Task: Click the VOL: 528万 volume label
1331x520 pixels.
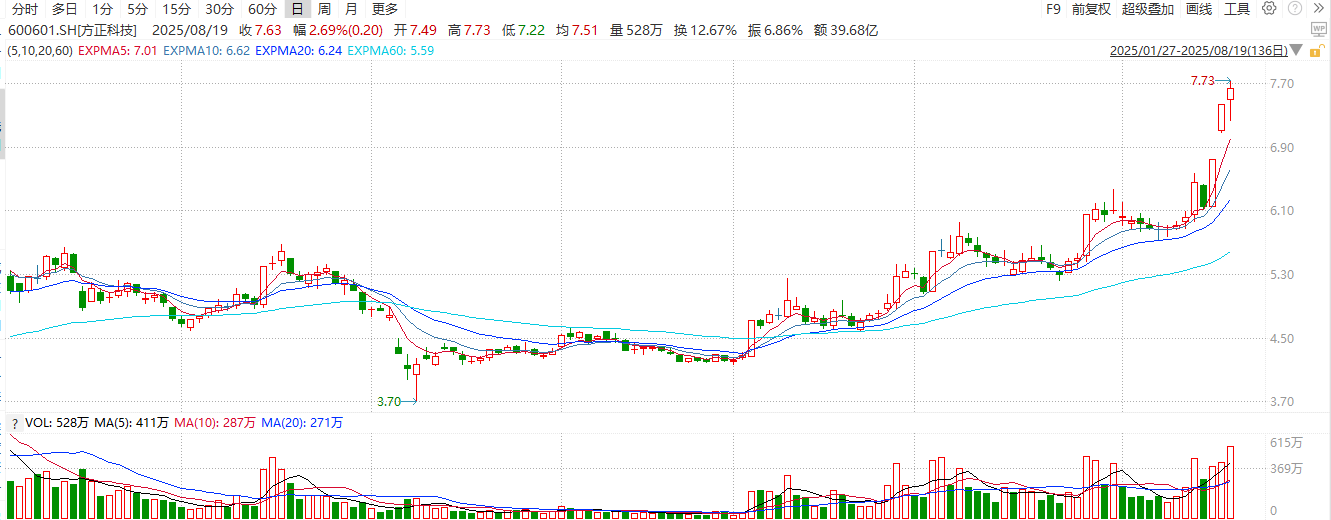Action: pyautogui.click(x=56, y=423)
